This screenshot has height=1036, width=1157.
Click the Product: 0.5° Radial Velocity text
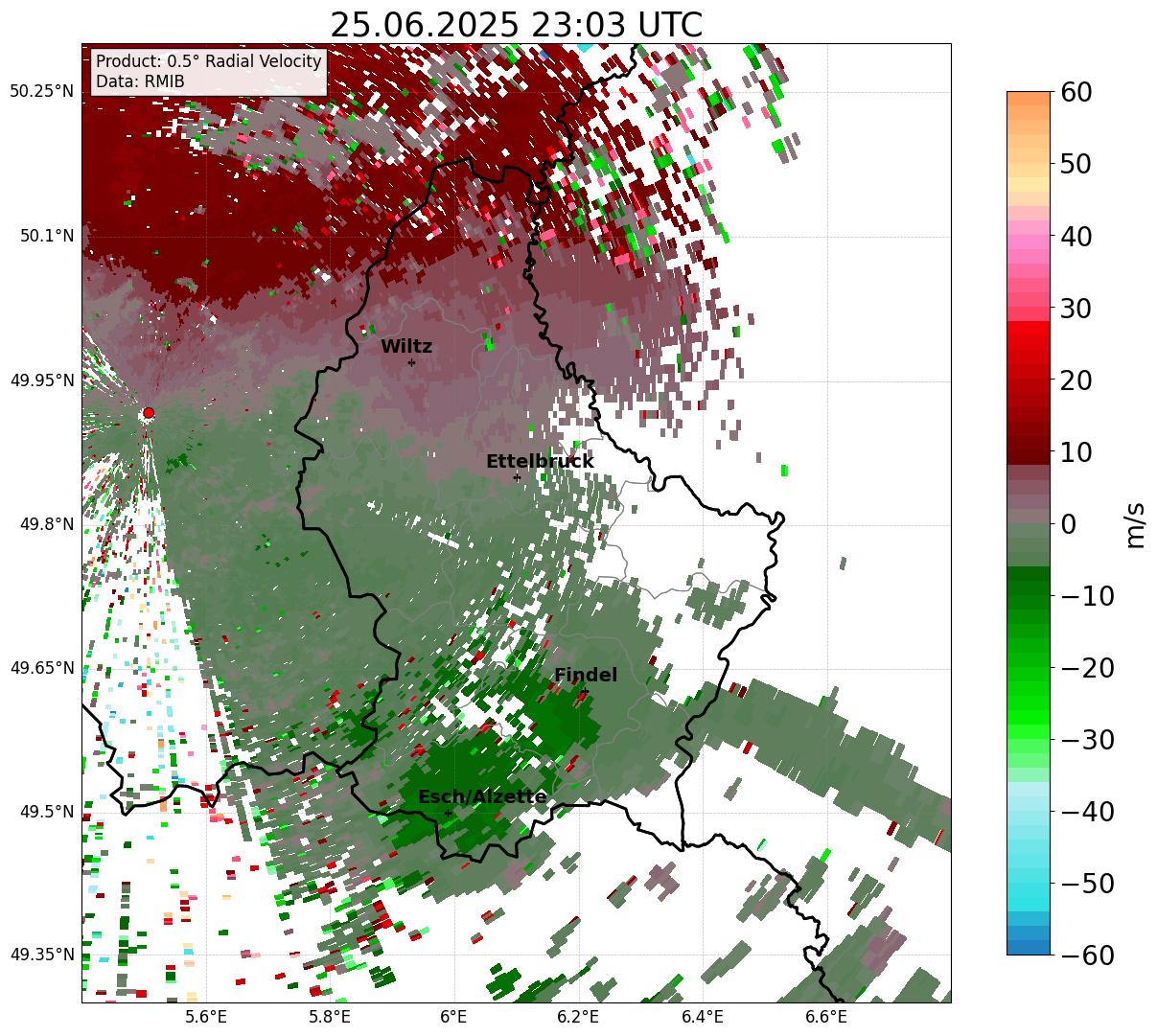click(x=209, y=61)
